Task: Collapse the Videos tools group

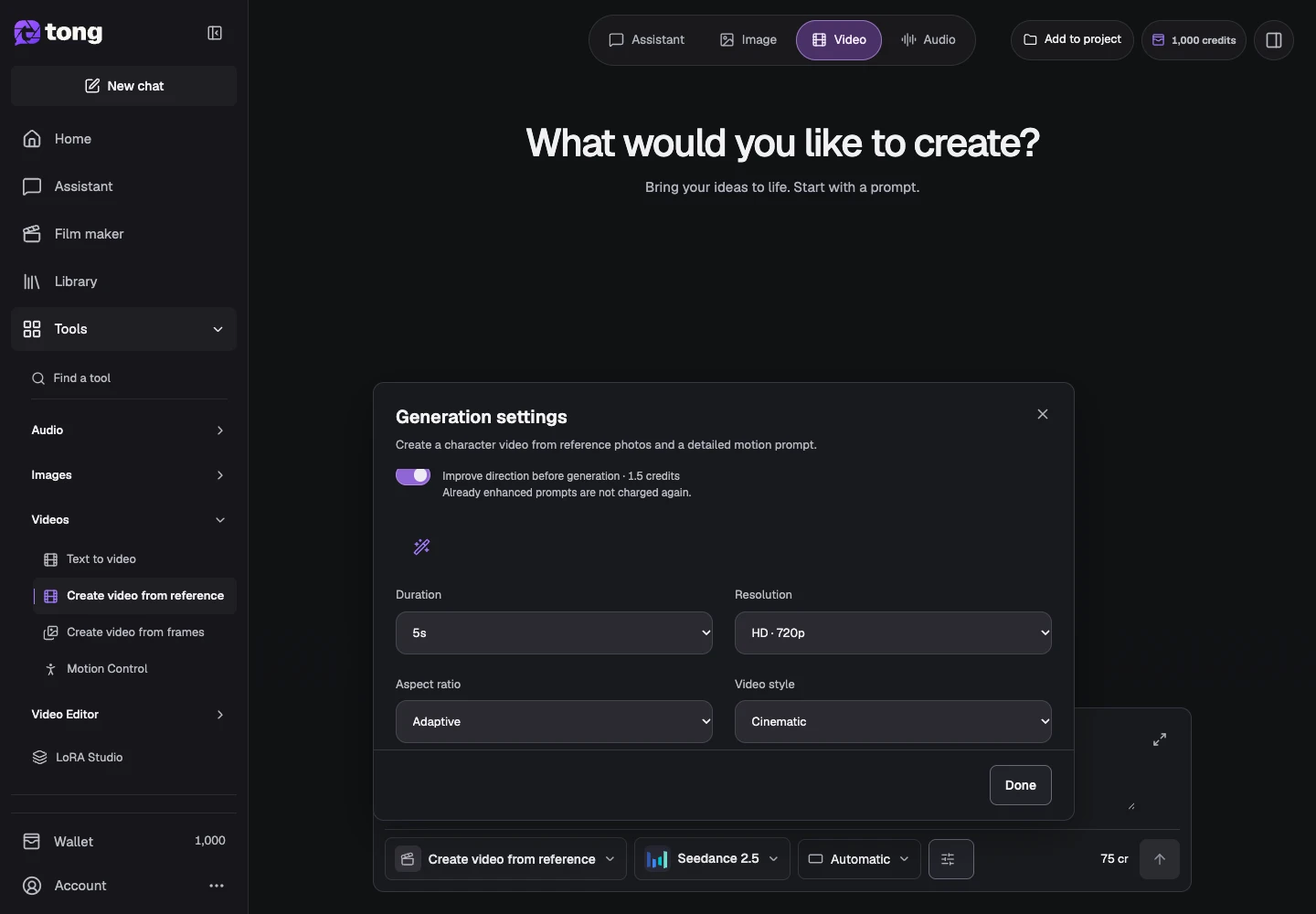Action: point(129,520)
